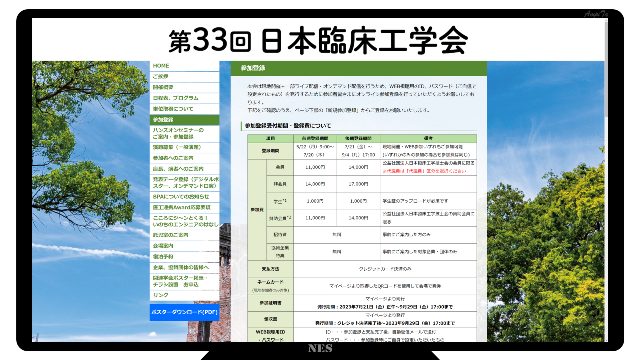
Task: Click the green 参加登録 section heading bar
Action: click(359, 68)
